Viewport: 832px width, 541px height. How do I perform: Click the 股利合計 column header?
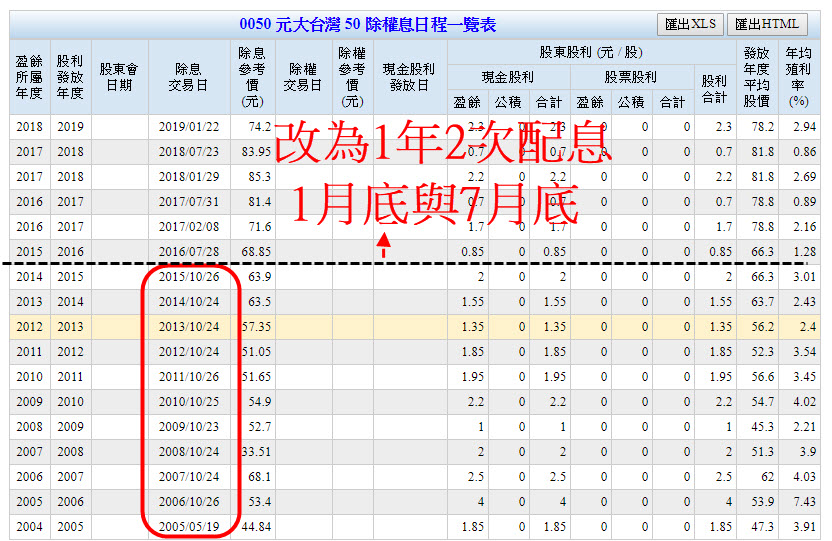coord(715,89)
